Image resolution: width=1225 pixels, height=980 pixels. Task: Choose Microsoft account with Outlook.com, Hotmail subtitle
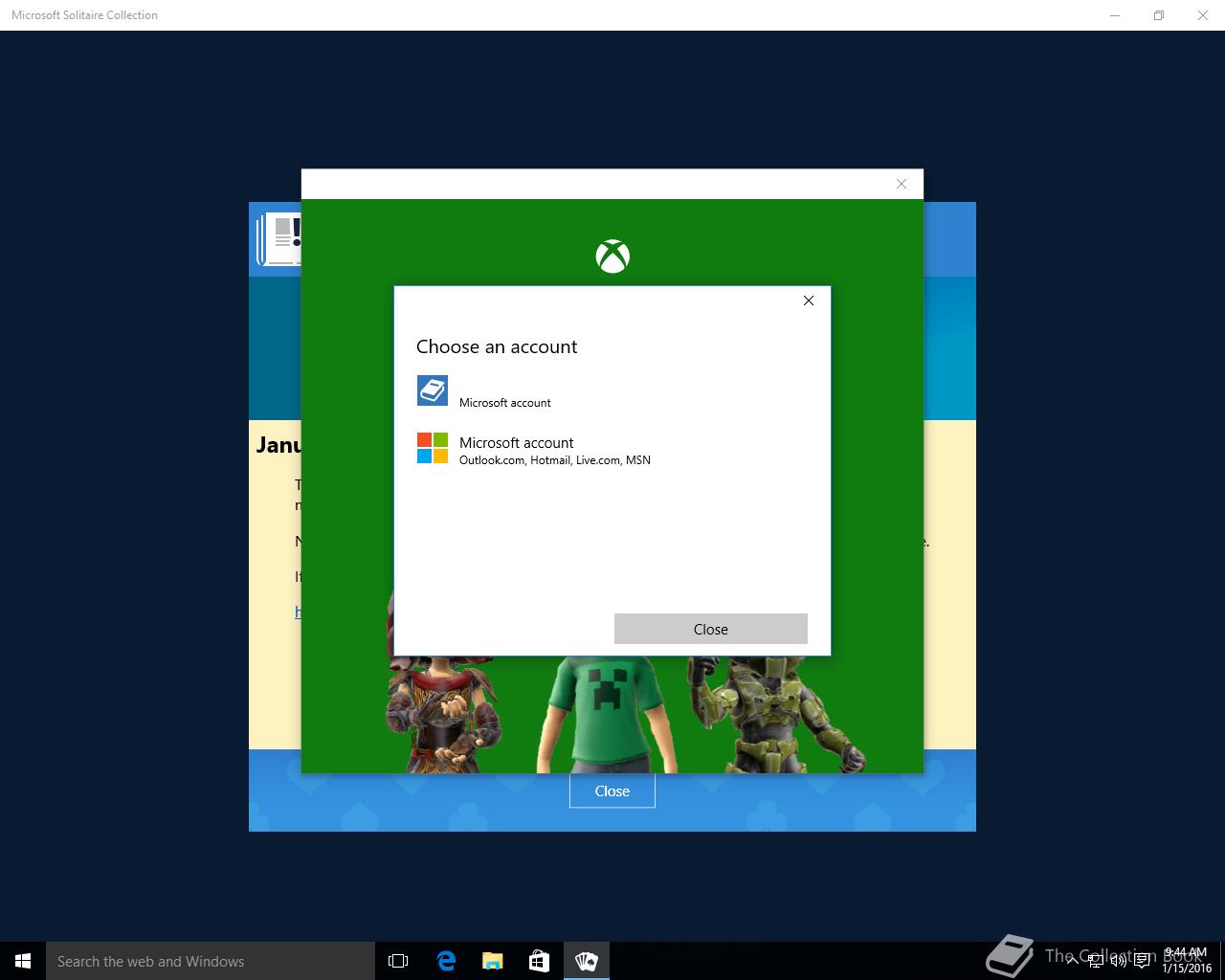tap(612, 449)
